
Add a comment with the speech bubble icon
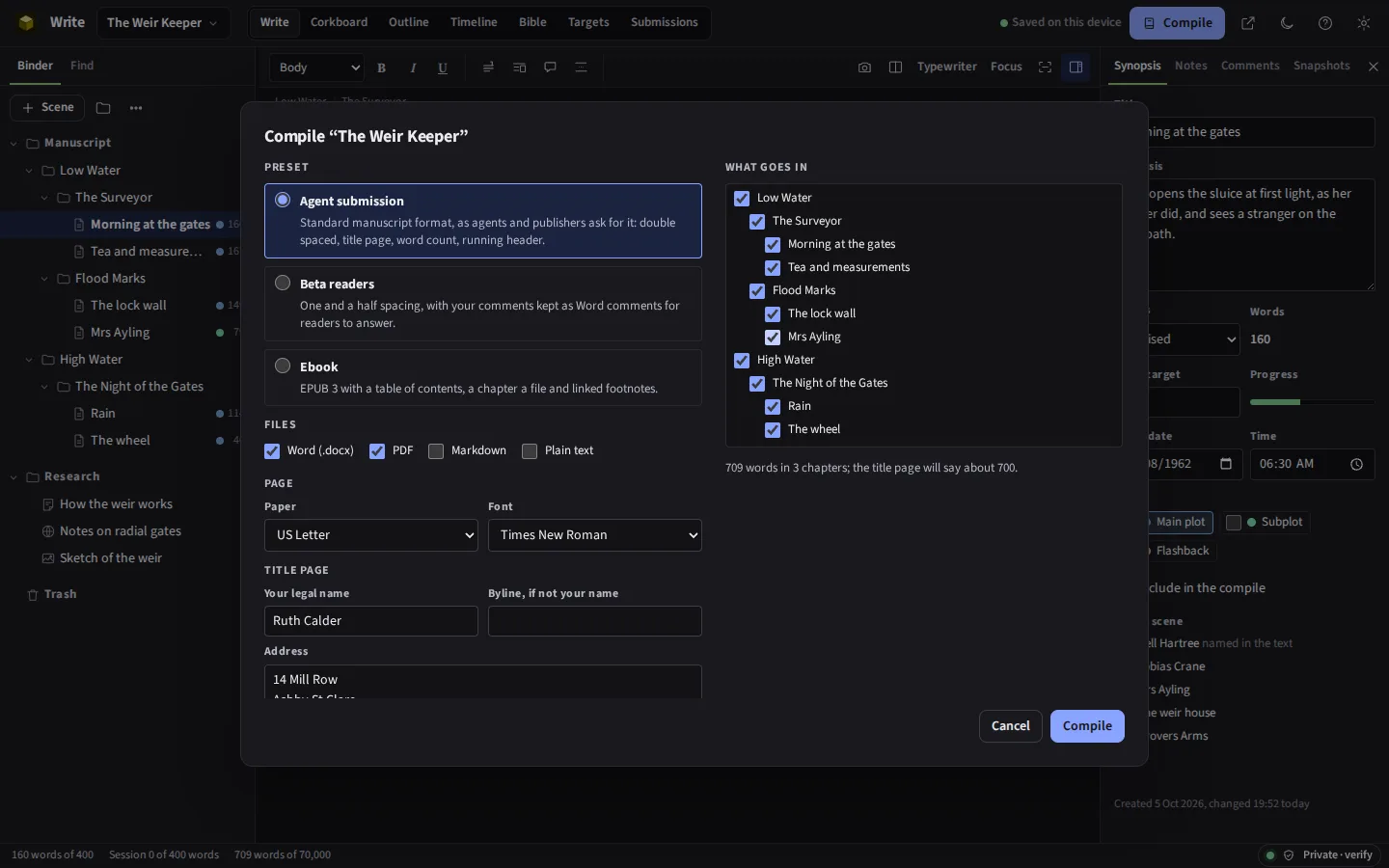click(550, 68)
